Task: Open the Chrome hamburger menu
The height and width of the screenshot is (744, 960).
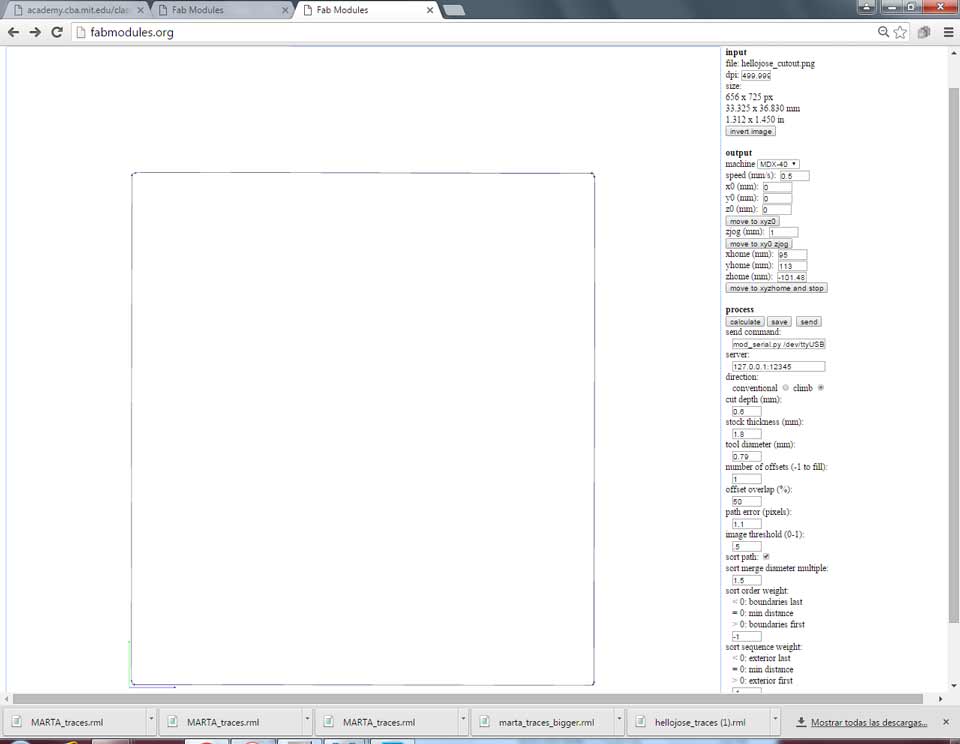Action: click(948, 32)
